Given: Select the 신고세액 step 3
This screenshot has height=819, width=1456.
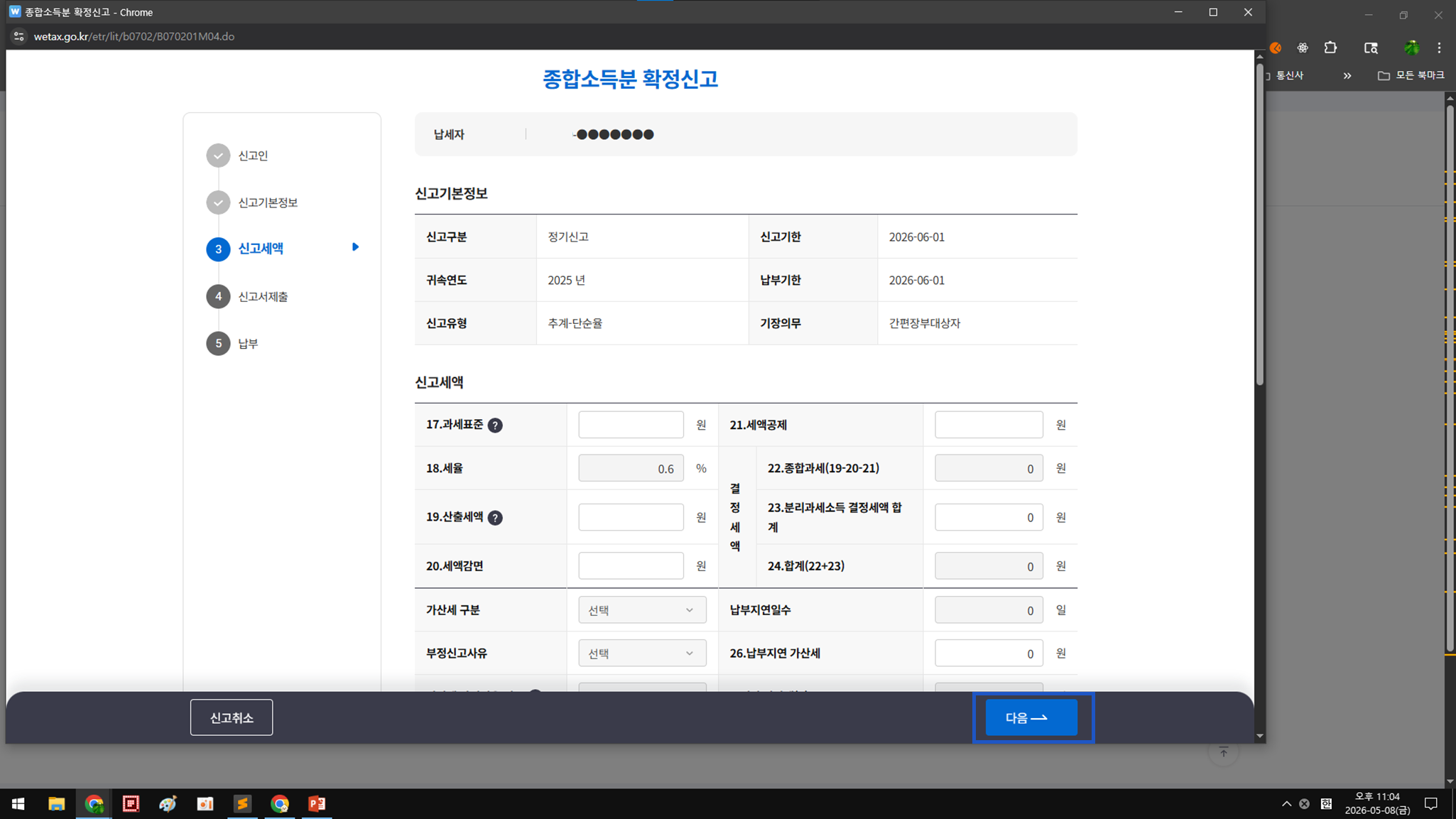Looking at the screenshot, I should [x=261, y=249].
